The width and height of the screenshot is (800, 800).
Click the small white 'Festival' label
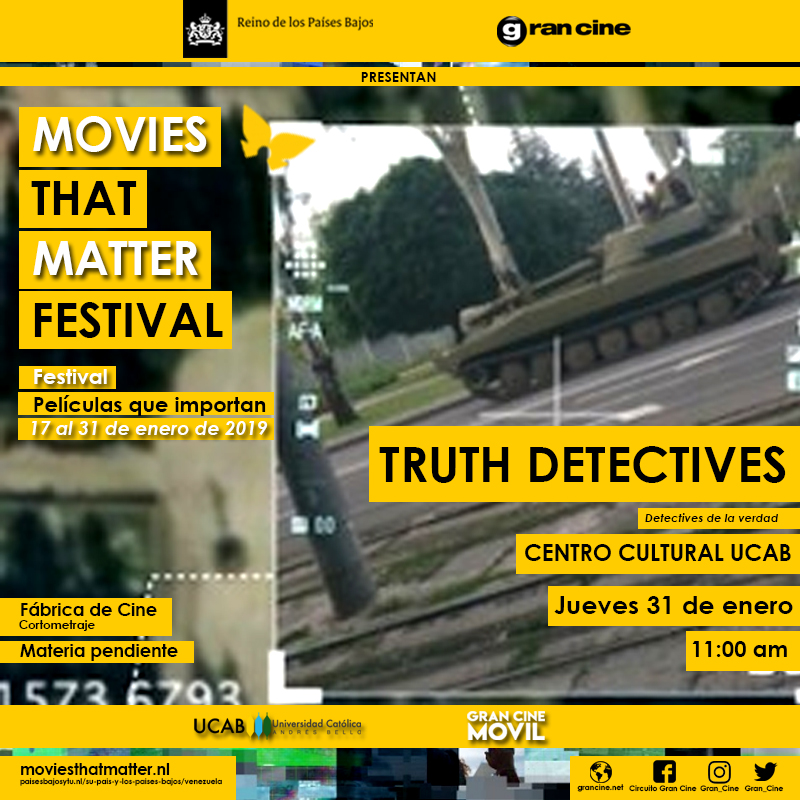click(x=70, y=377)
